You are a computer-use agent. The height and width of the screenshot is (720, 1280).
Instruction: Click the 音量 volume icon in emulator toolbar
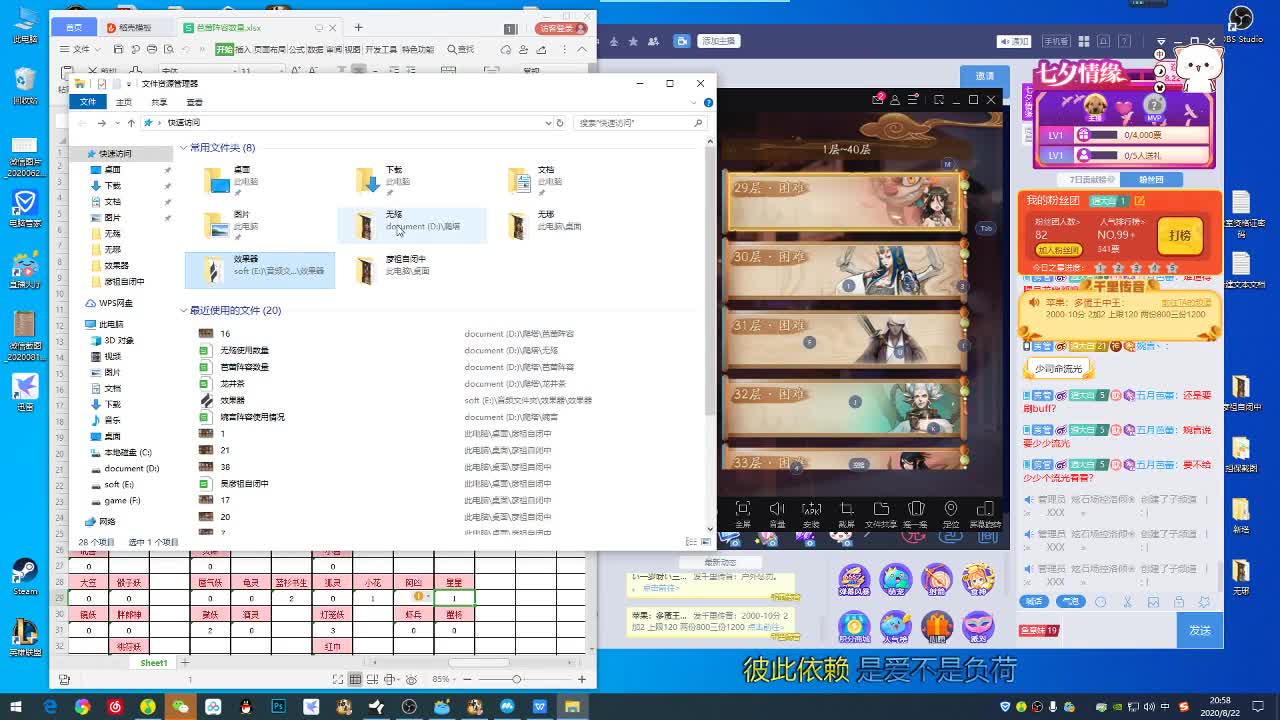tap(777, 514)
